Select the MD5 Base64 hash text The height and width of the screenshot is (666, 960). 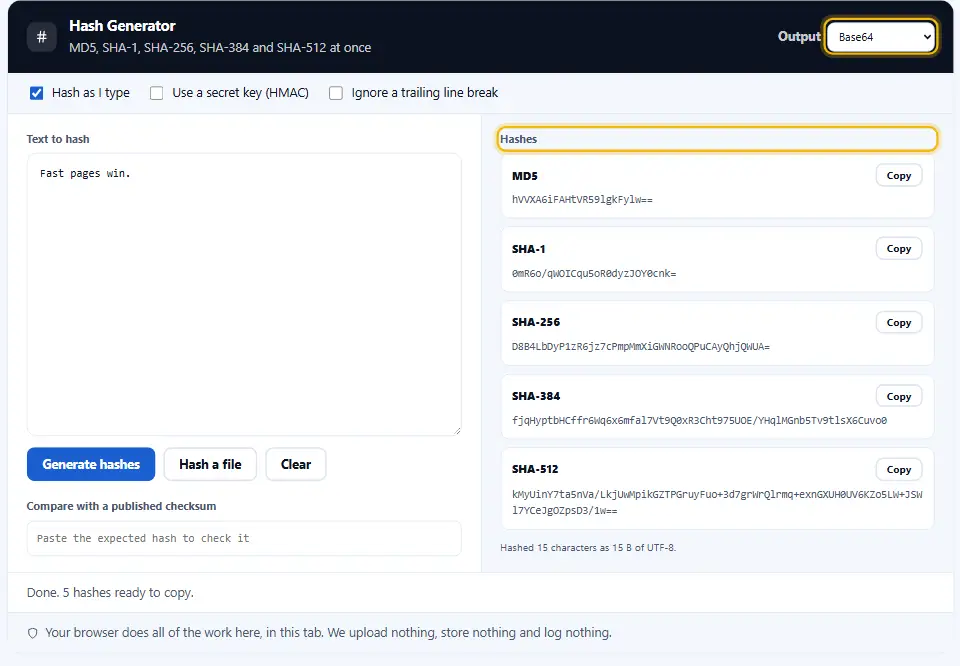(x=582, y=200)
